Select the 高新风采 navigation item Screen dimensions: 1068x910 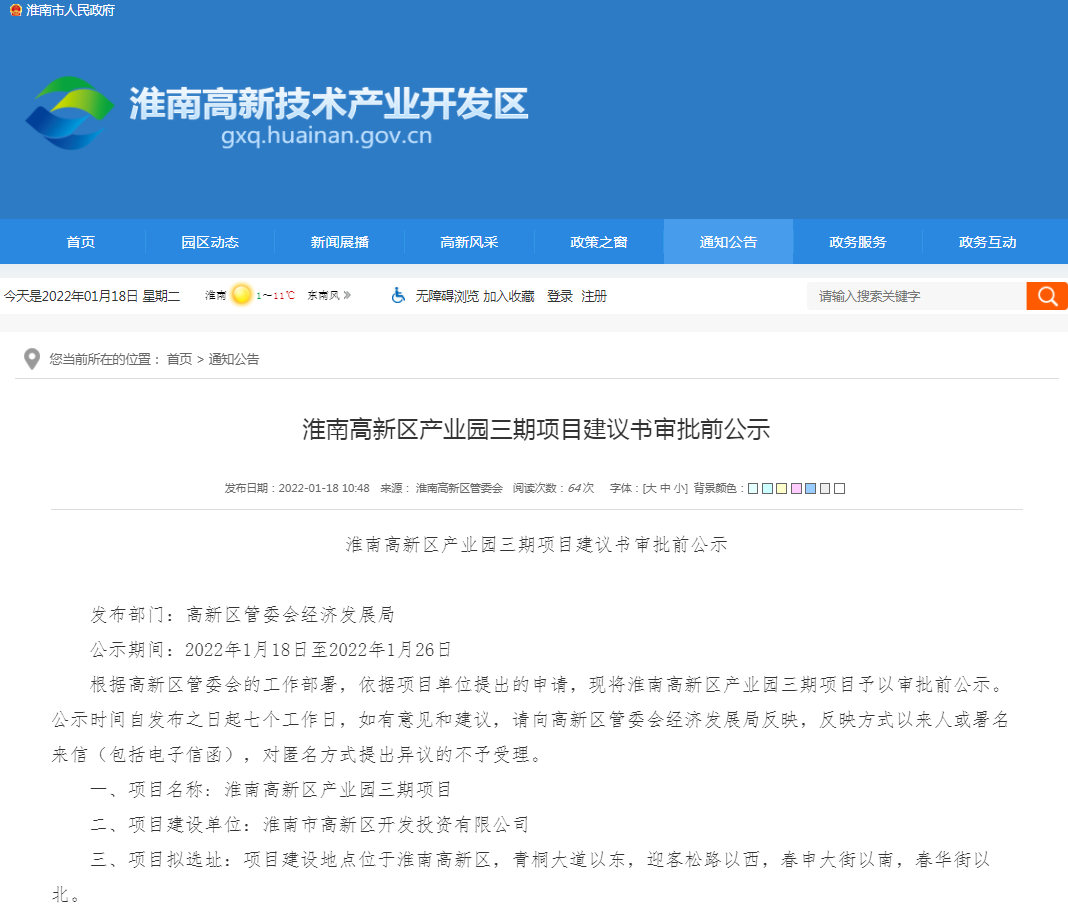coord(471,241)
